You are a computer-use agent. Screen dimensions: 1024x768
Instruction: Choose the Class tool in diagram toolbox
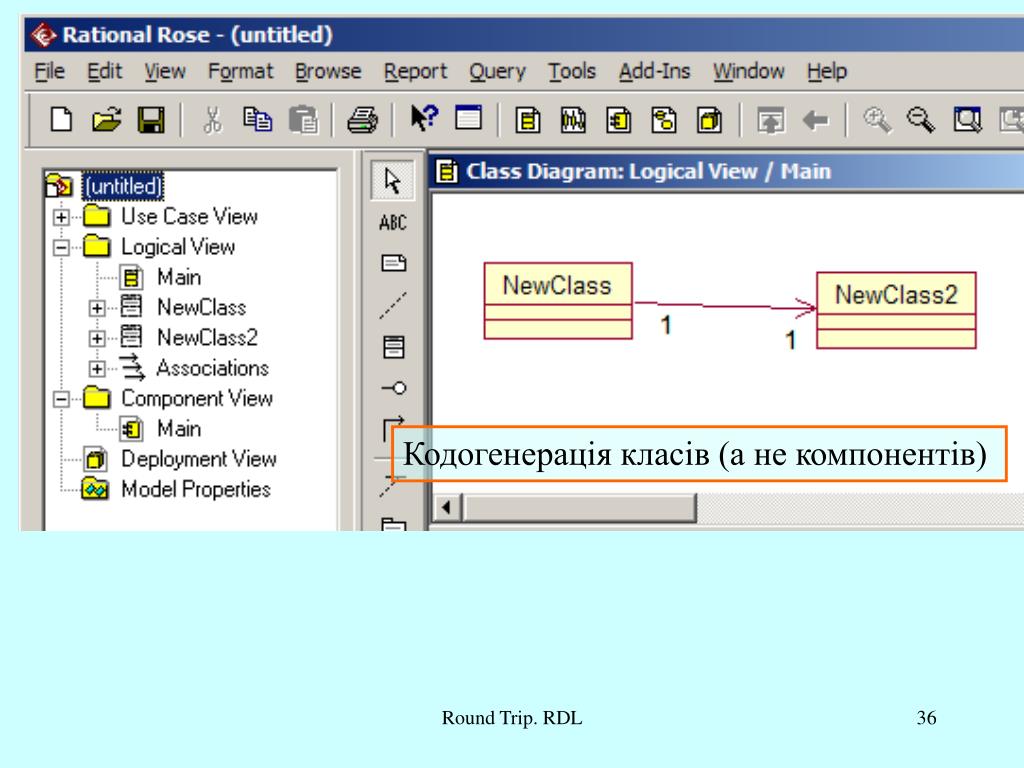(x=393, y=347)
